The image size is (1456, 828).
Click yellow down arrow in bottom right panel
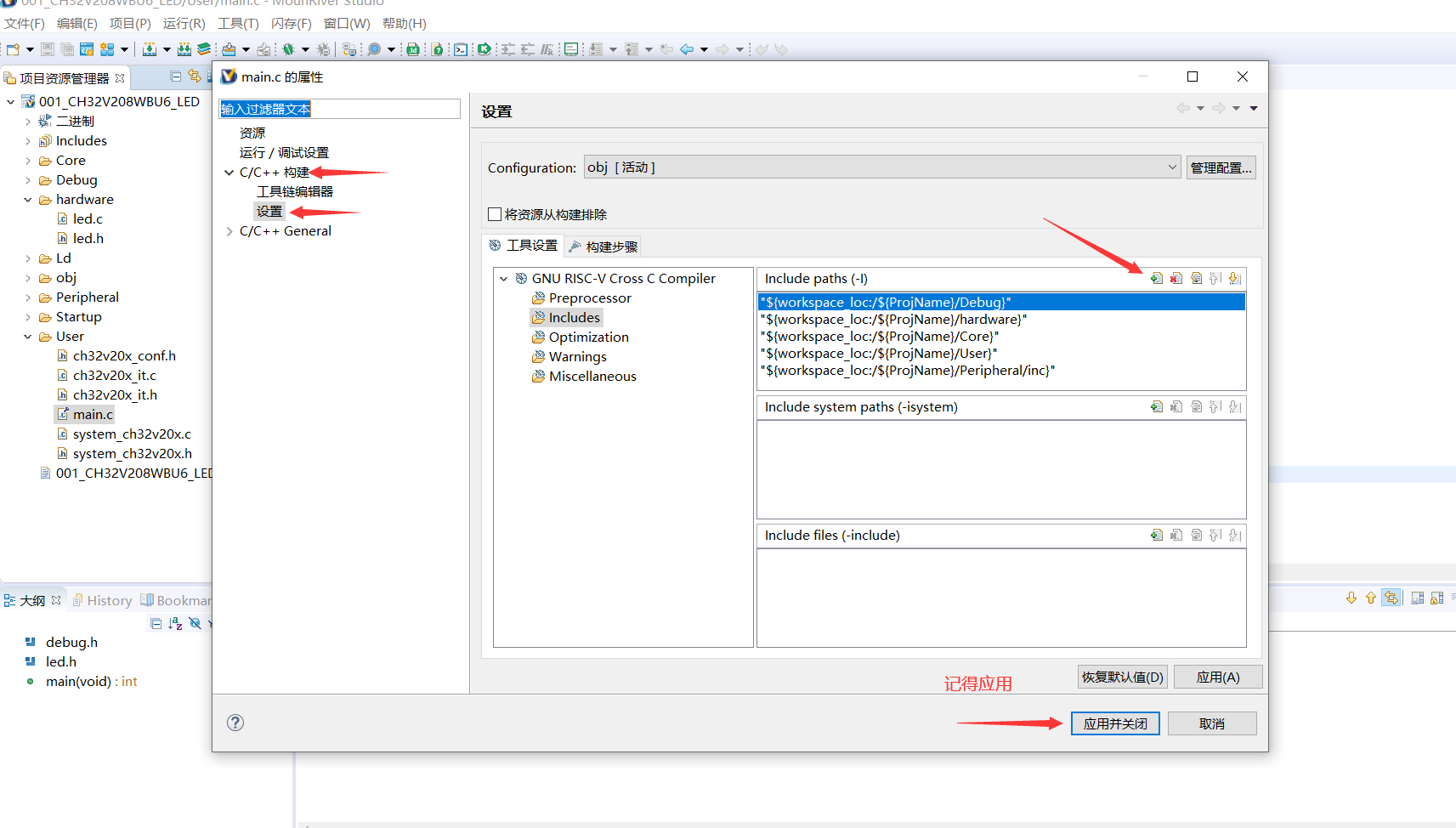point(1351,598)
